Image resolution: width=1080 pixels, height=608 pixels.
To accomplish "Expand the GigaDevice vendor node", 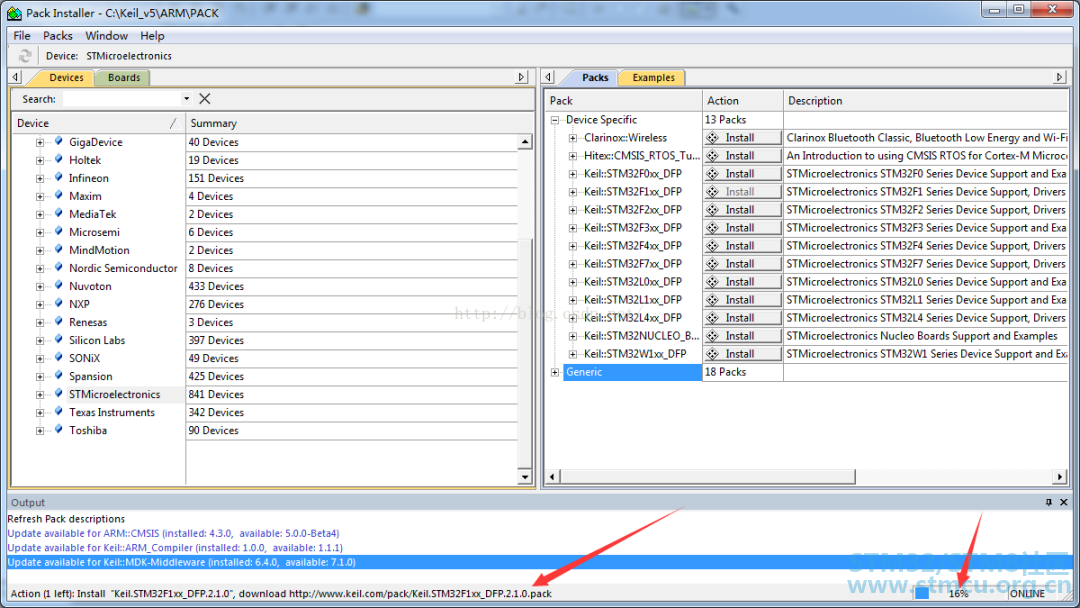I will [x=40, y=143].
